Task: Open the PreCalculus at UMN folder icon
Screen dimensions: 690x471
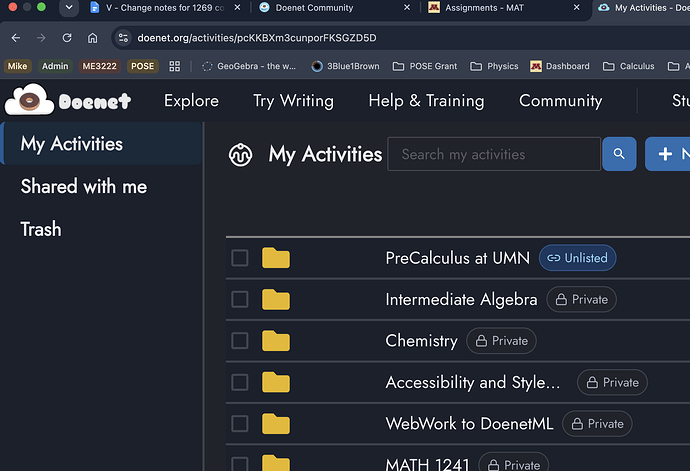Action: pos(276,258)
